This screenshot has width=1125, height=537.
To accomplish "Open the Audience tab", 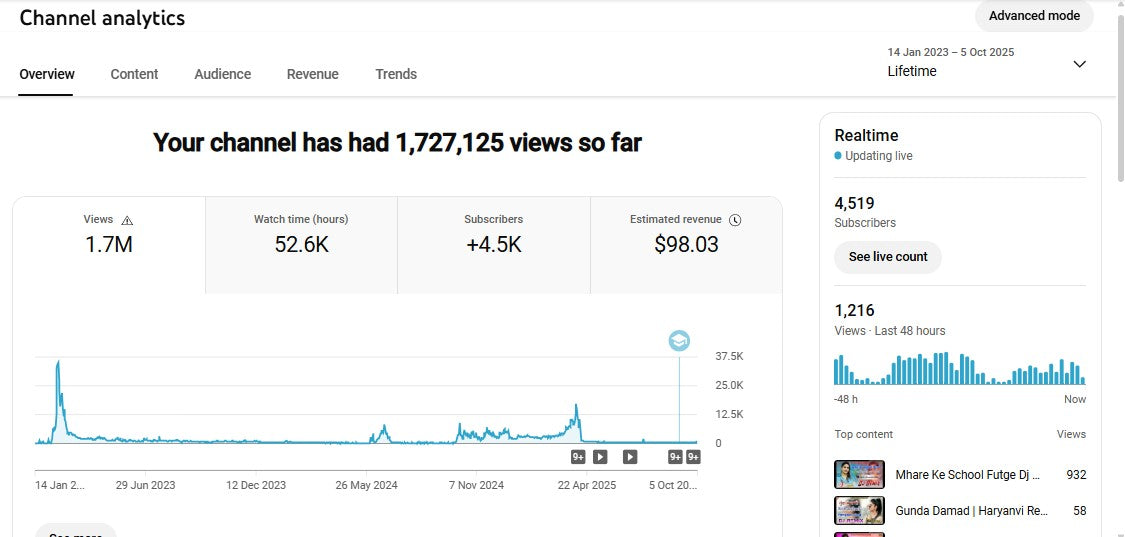I will coord(222,74).
